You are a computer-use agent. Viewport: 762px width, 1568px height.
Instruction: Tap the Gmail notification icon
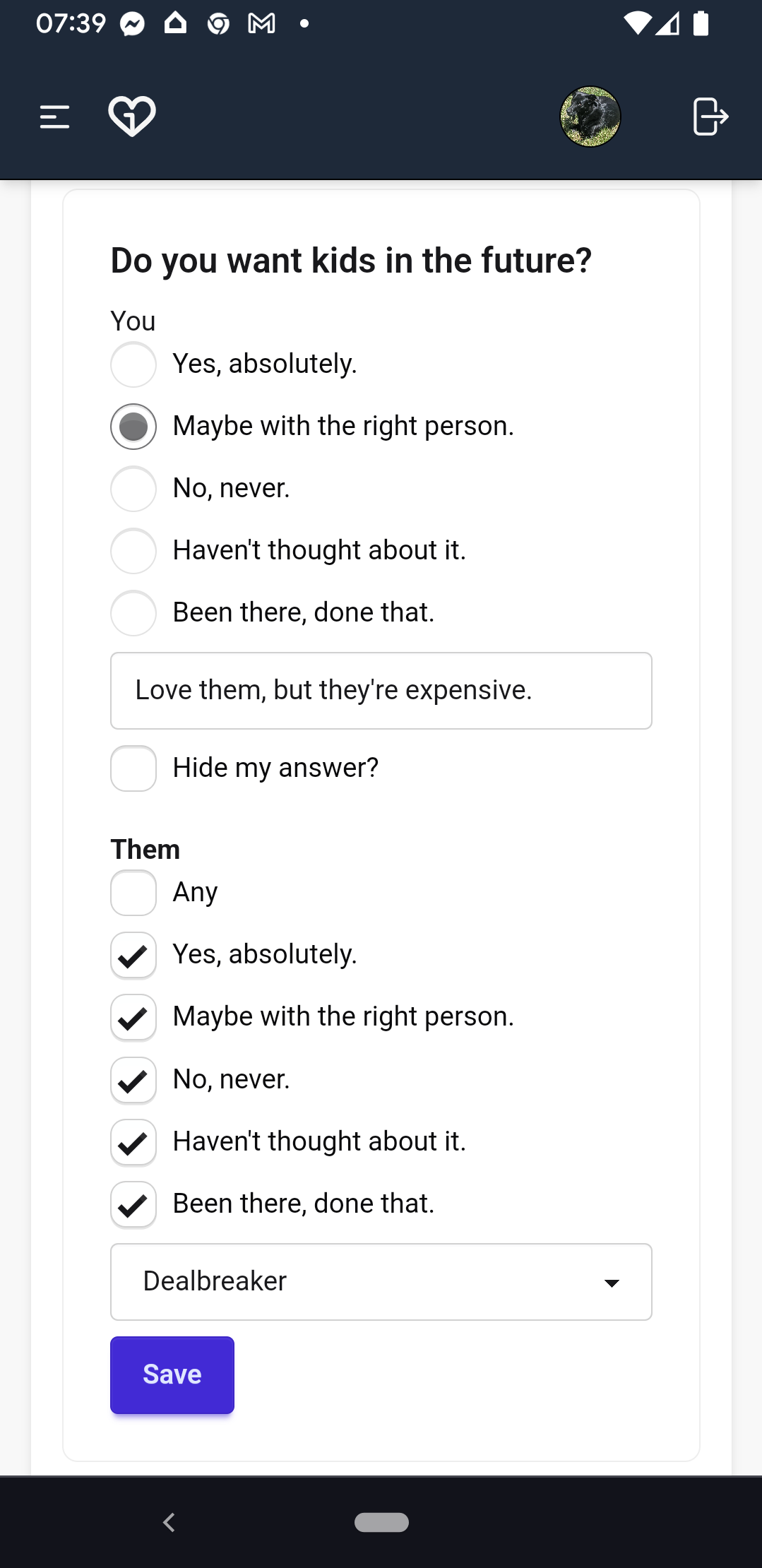pyautogui.click(x=261, y=24)
